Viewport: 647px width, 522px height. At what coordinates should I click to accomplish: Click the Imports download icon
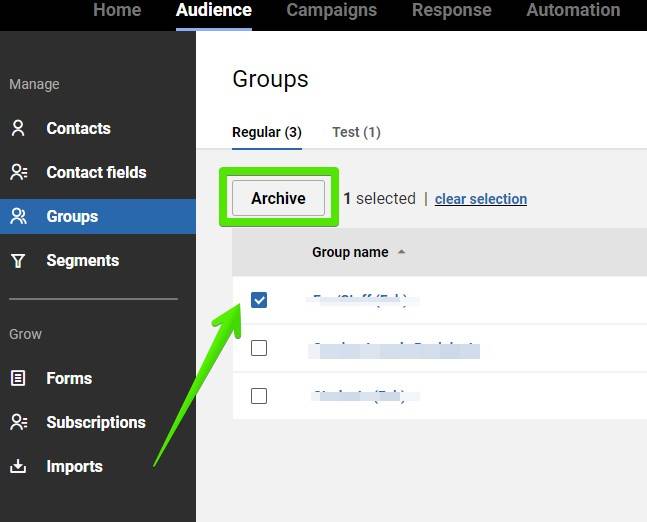[x=18, y=466]
